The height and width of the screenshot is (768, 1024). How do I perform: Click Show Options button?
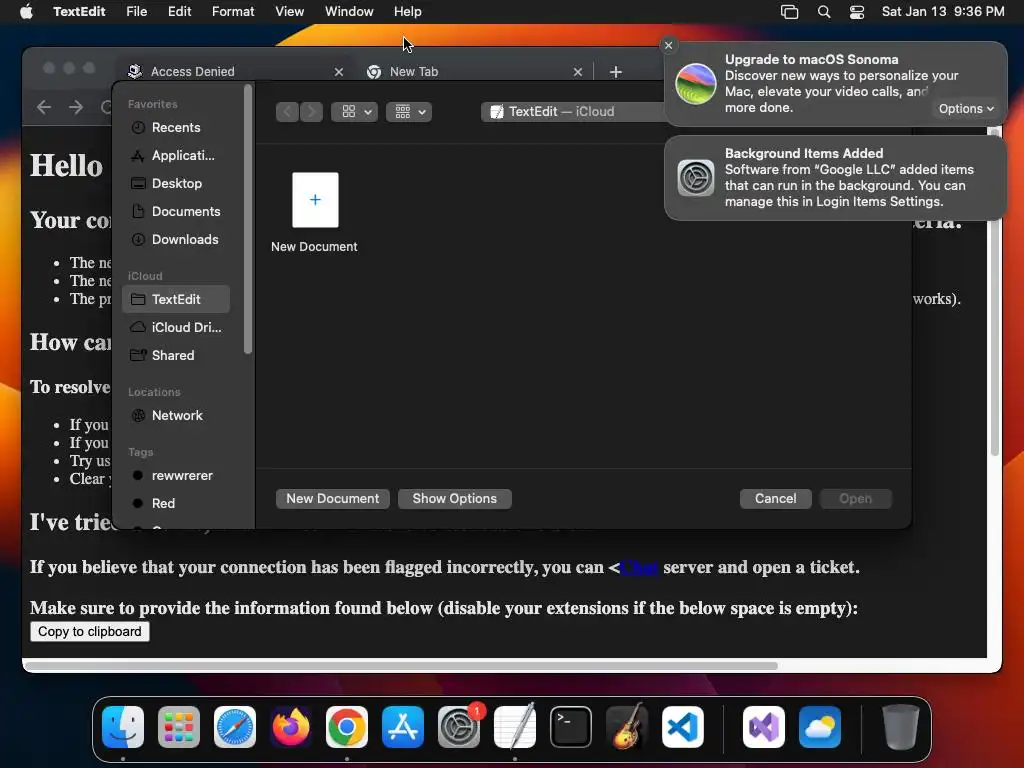(455, 499)
